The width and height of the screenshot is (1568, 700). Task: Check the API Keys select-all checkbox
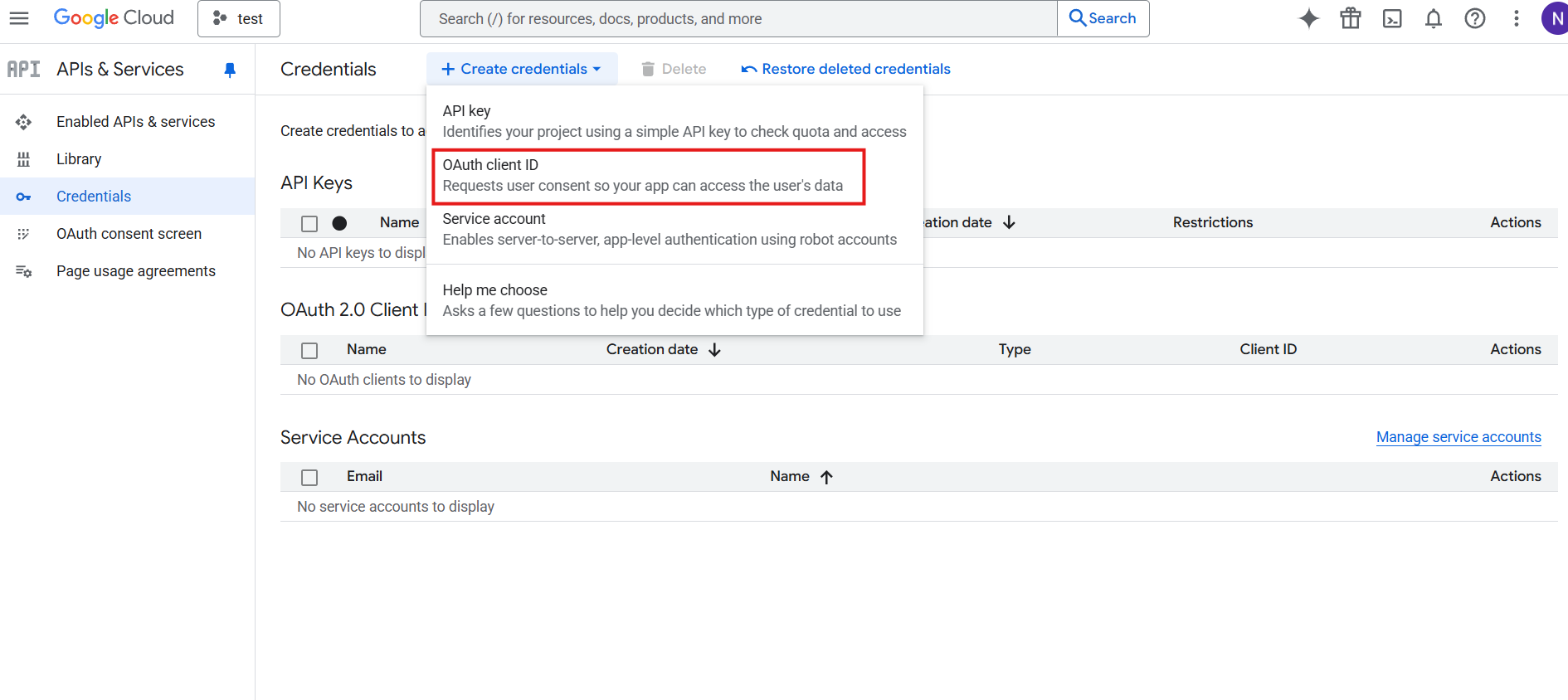pos(309,223)
